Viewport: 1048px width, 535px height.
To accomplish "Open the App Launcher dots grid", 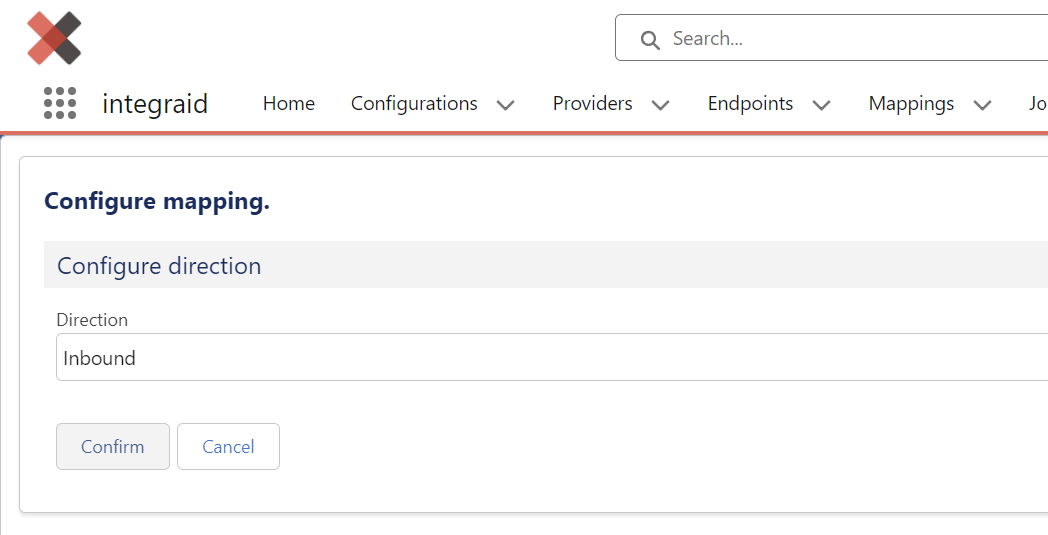I will [60, 103].
